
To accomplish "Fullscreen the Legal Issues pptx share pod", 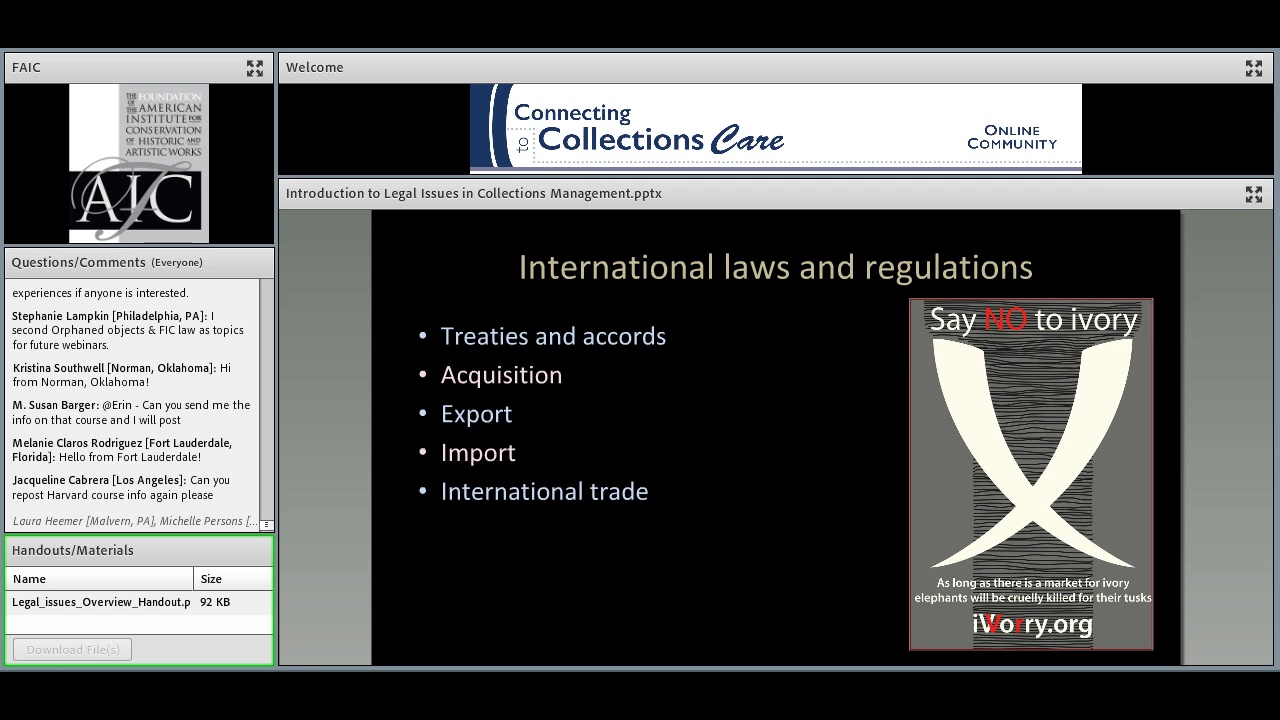I will [x=1253, y=194].
